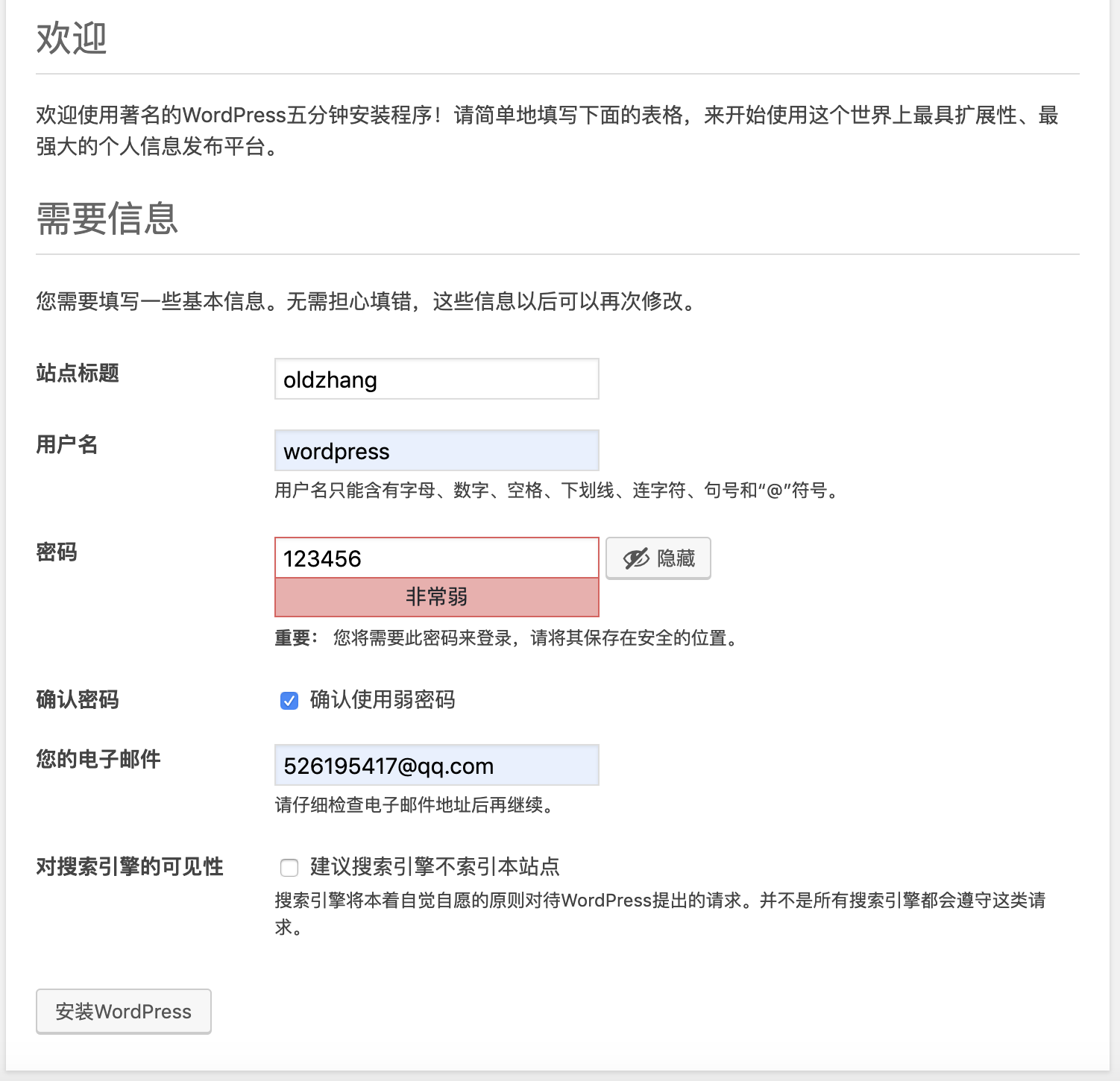Click the 确认使用弱密码 label text
Viewport: 1120px width, 1081px height.
[383, 699]
